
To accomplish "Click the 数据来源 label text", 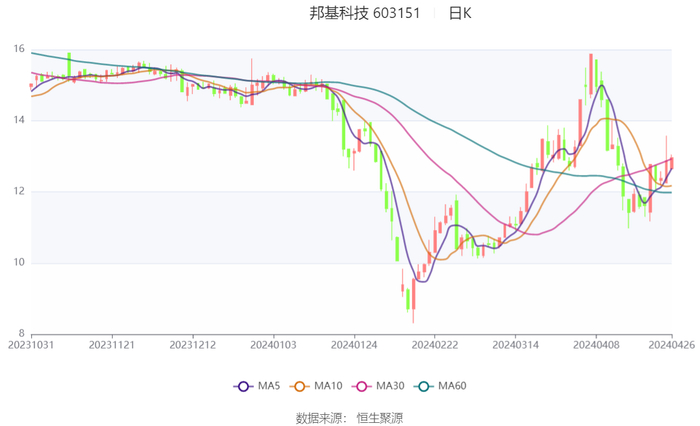I will (x=322, y=418).
